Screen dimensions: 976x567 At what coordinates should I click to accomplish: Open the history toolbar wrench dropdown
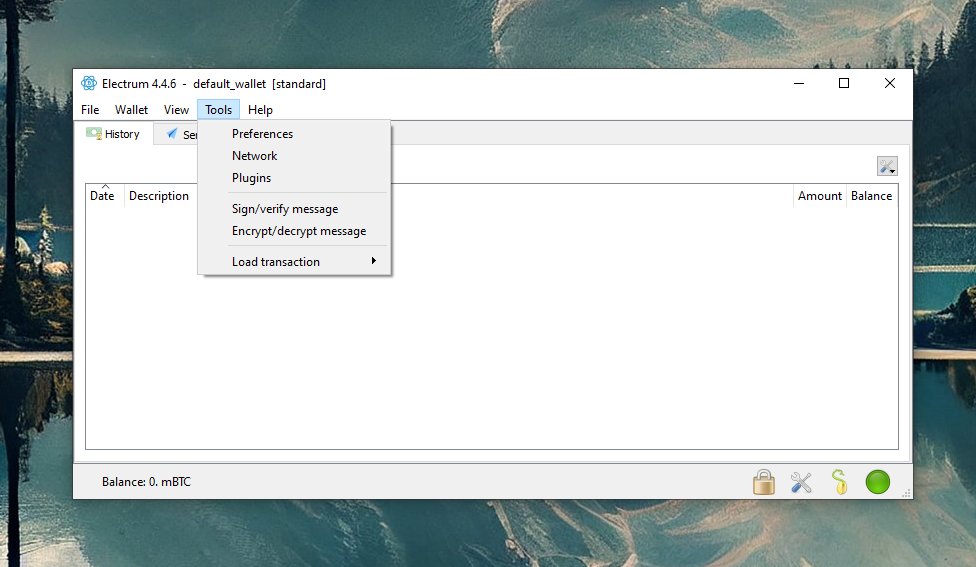(x=886, y=166)
